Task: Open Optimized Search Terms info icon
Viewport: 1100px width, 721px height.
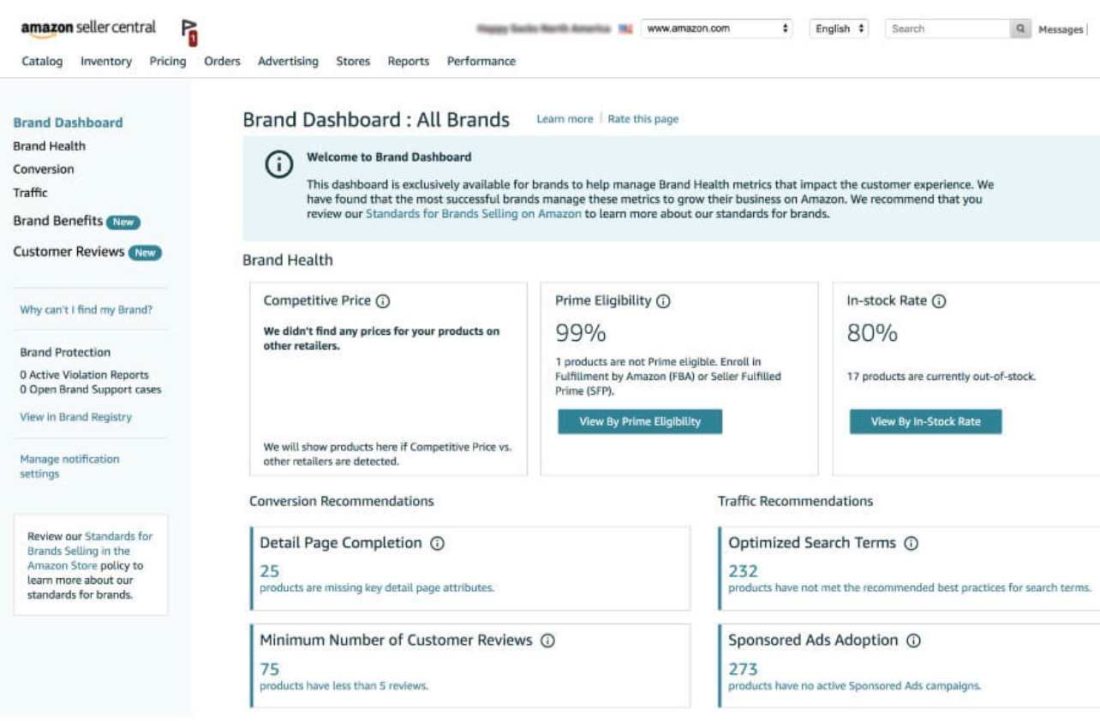Action: click(911, 544)
